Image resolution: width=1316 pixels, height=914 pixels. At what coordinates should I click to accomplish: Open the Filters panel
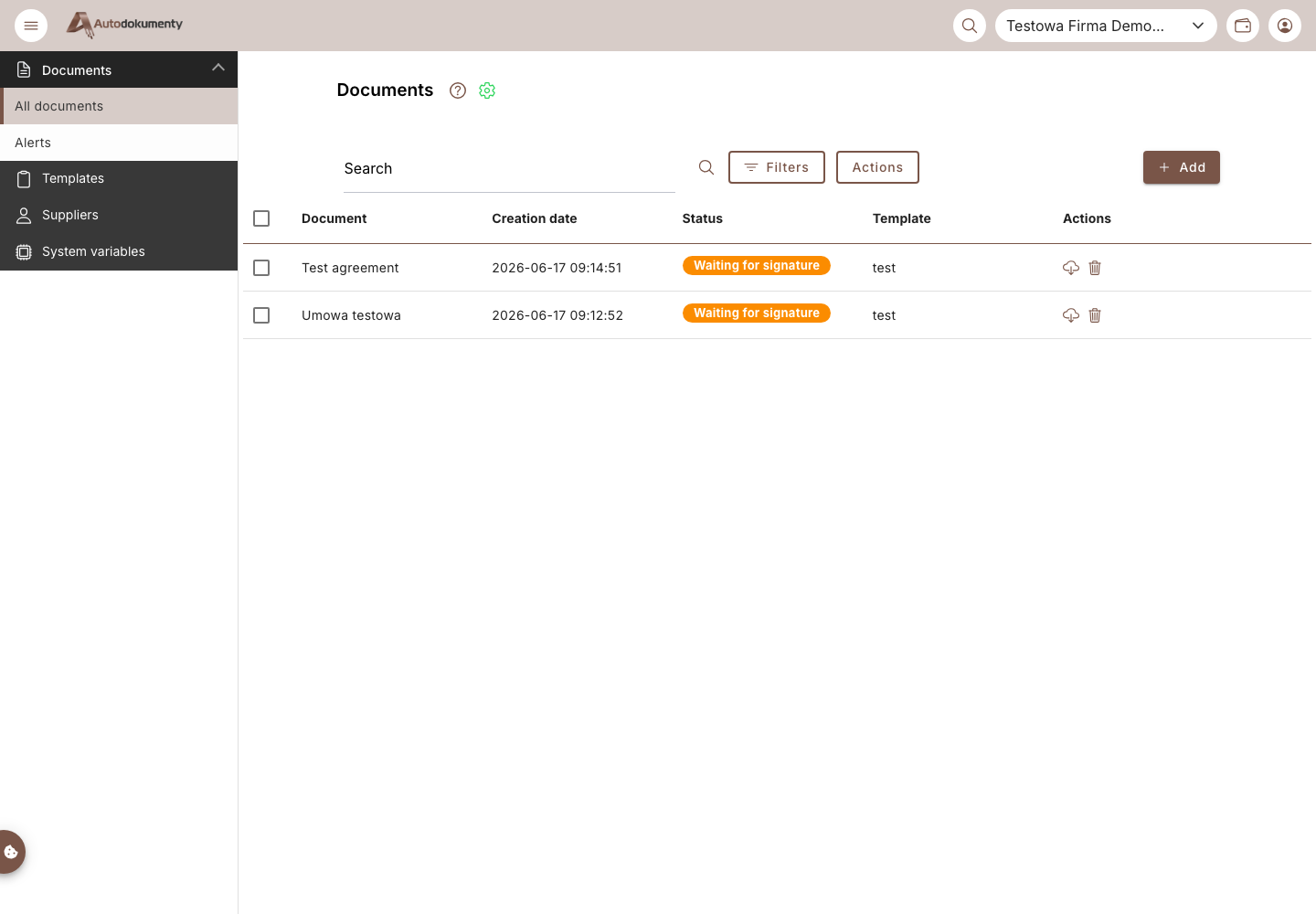coord(777,167)
